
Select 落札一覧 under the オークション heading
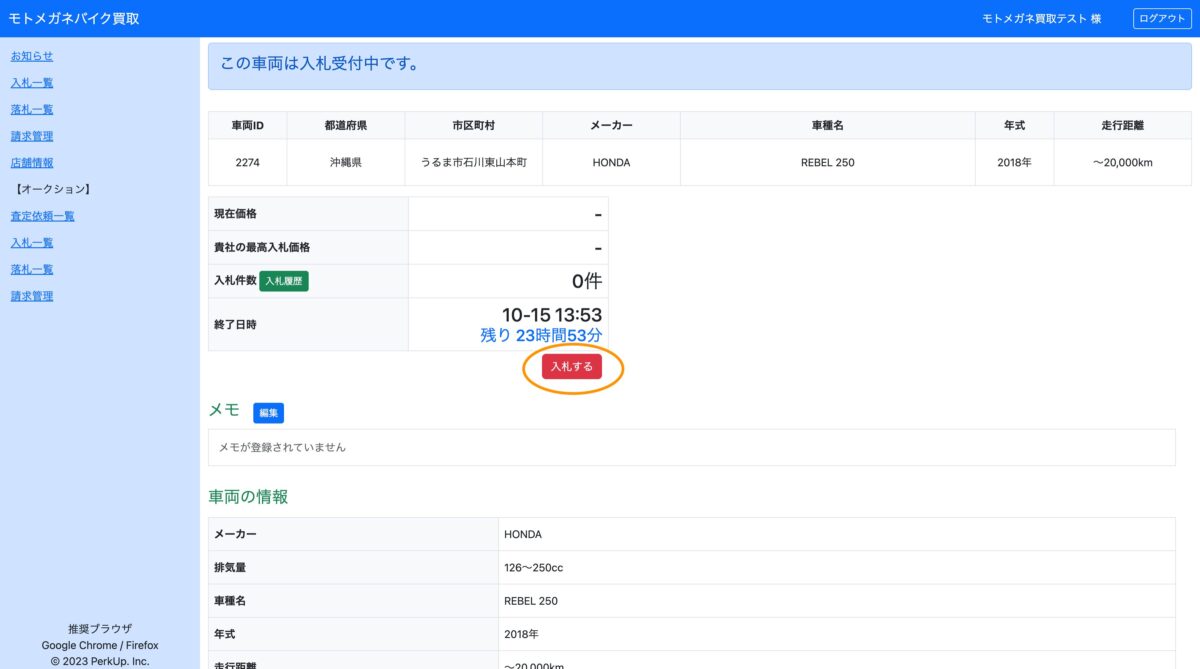(32, 269)
